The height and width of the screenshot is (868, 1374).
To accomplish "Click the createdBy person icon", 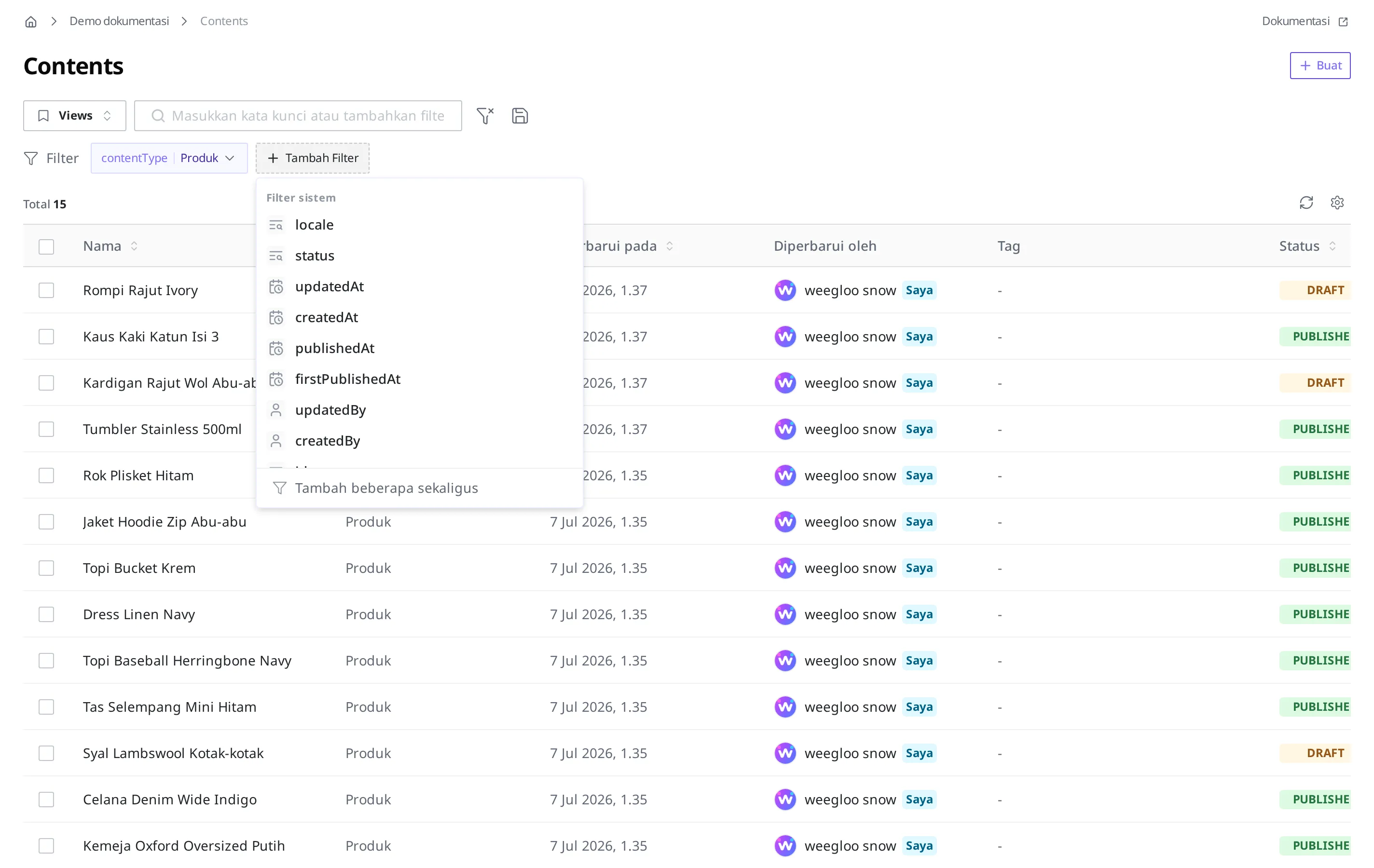I will [x=276, y=441].
